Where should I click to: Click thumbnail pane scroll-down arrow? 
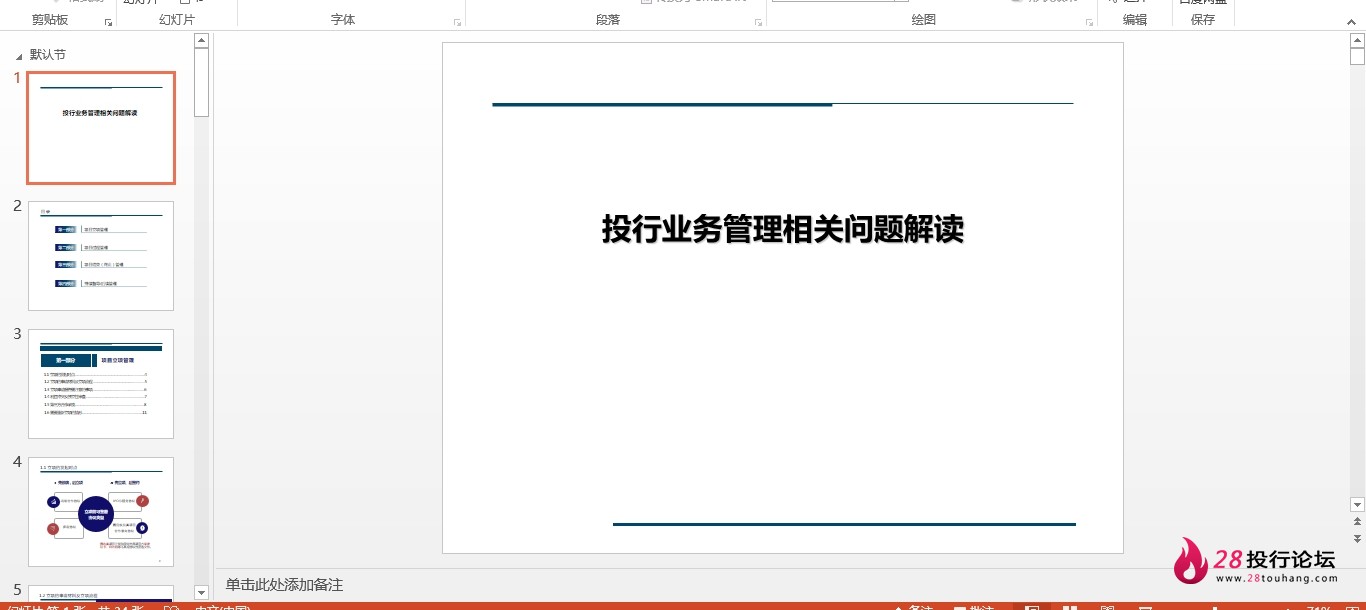coord(201,593)
